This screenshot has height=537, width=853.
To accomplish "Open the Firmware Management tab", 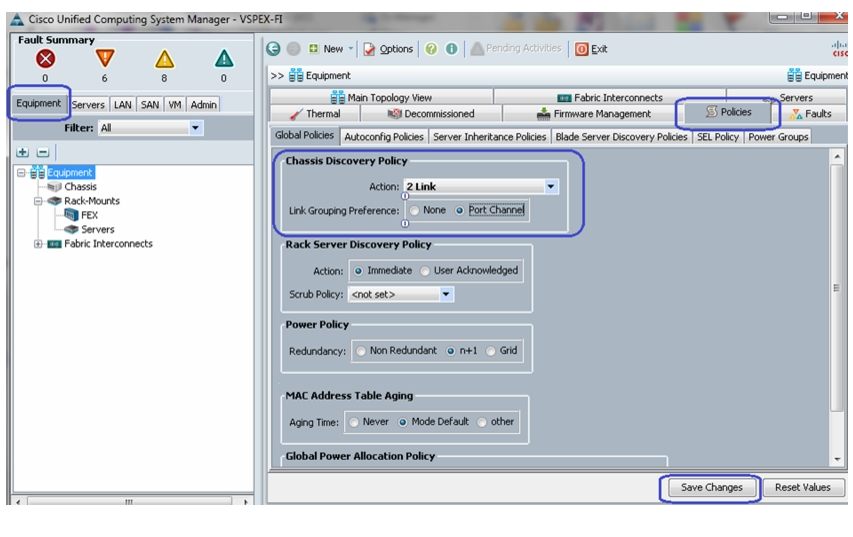I will click(x=594, y=114).
